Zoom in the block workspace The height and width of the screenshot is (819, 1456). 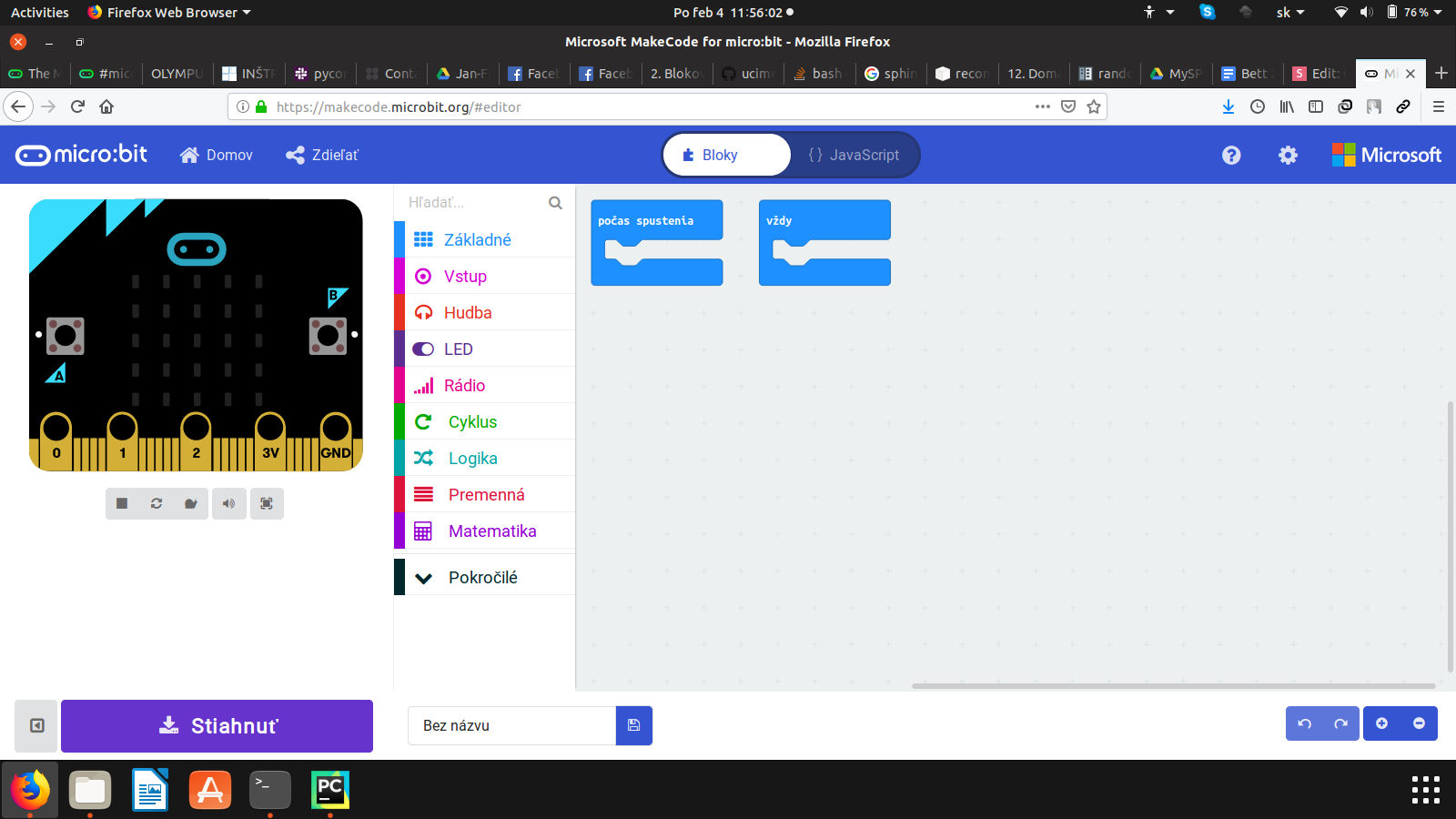(1381, 723)
